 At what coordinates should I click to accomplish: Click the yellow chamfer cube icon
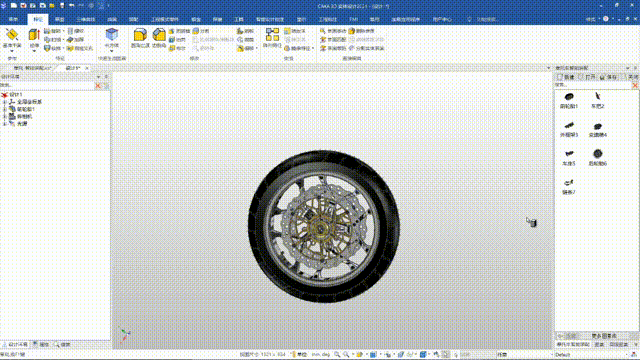pos(159,35)
